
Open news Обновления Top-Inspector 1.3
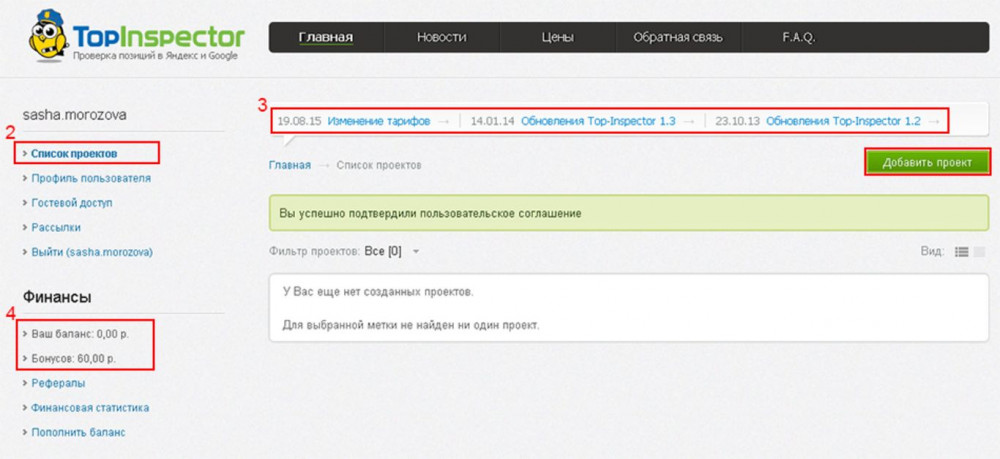(x=598, y=121)
